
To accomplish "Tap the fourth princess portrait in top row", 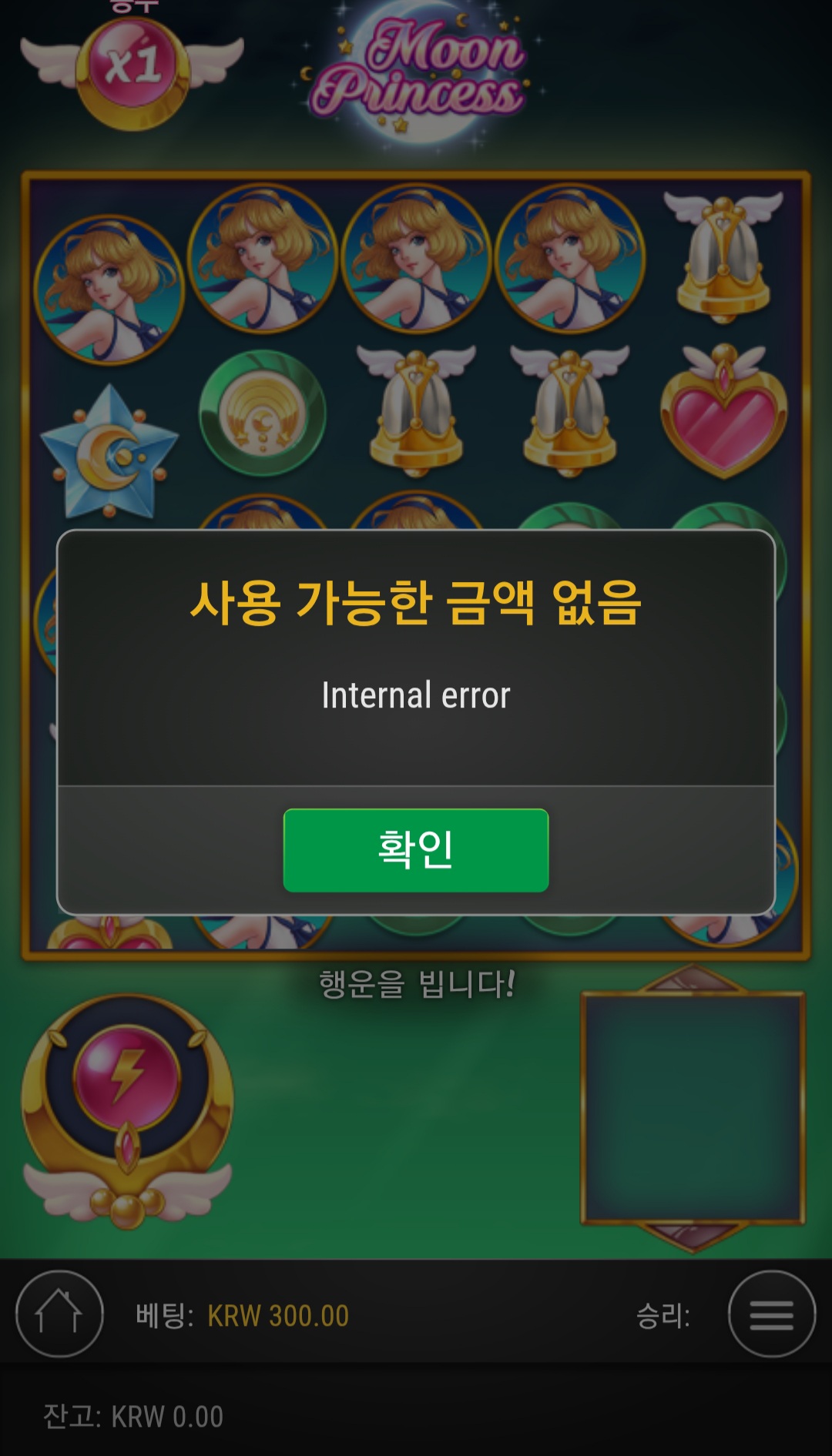I will click(570, 258).
